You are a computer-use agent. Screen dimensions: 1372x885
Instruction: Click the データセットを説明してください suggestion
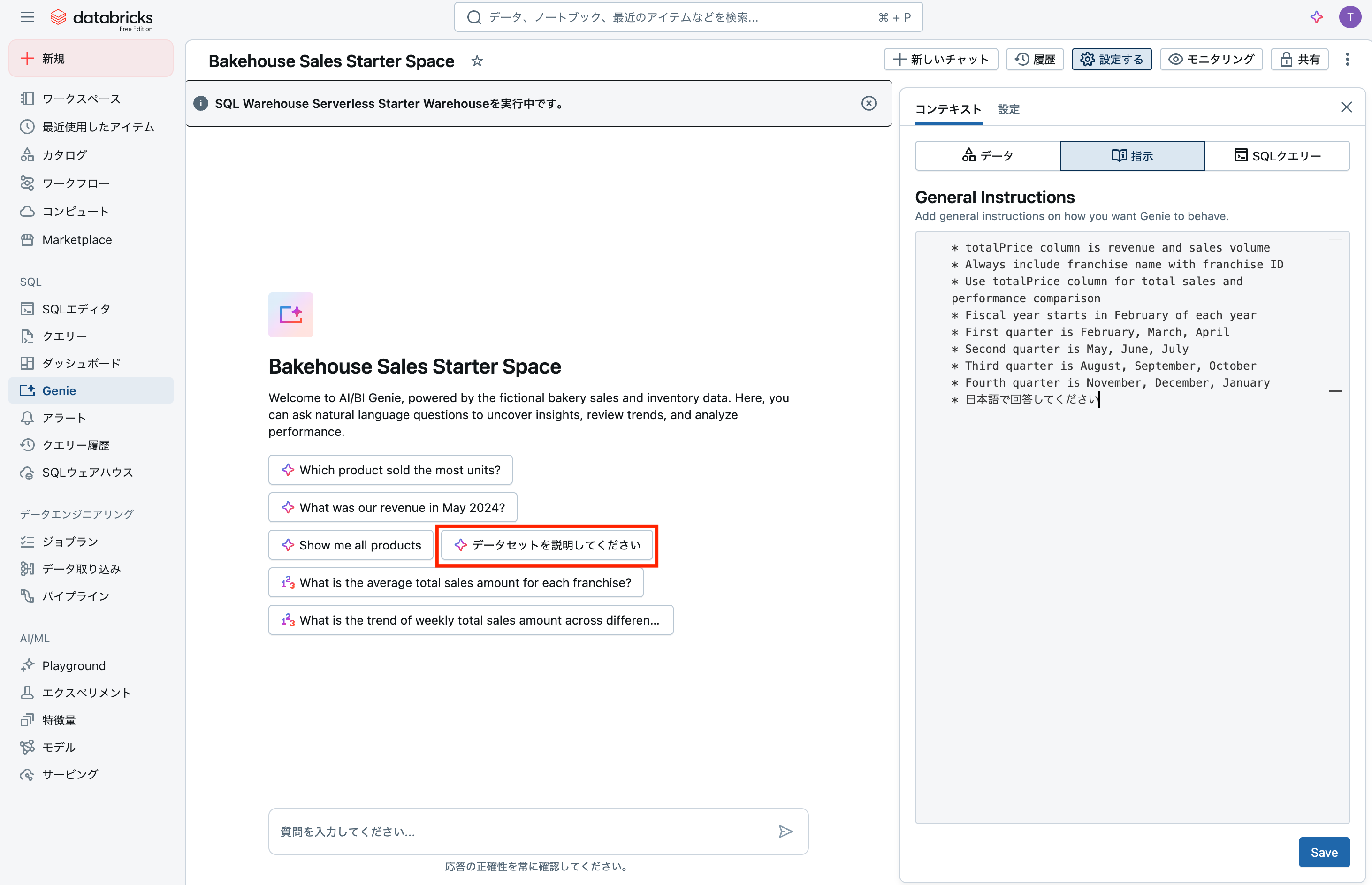(547, 545)
